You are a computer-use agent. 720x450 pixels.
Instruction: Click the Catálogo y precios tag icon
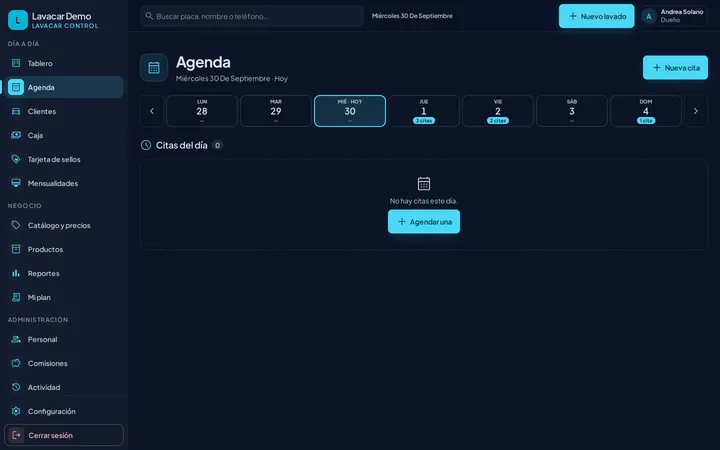tap(16, 225)
